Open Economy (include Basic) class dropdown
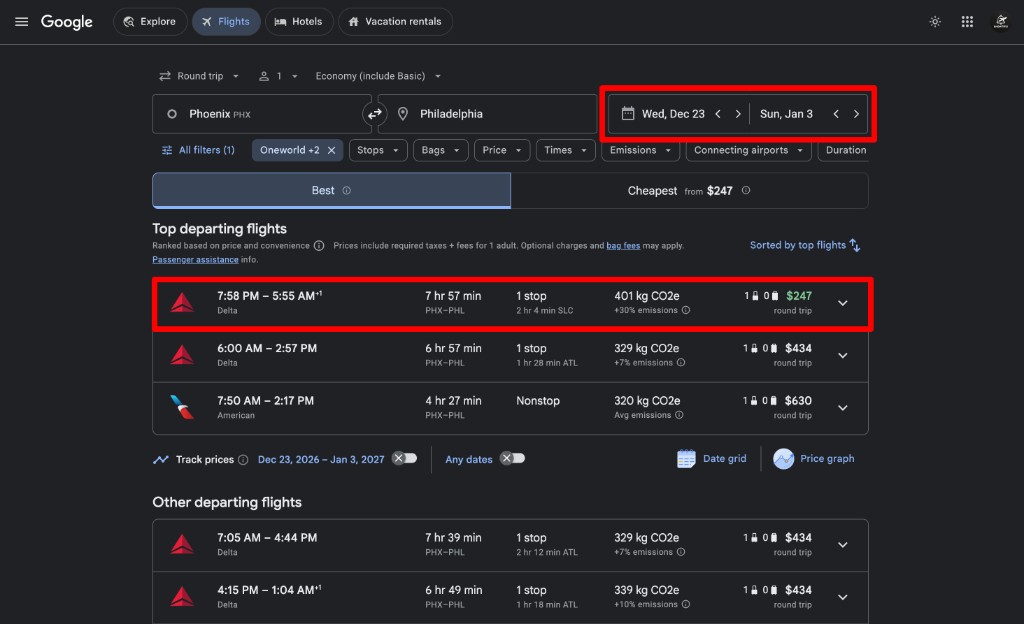The height and width of the screenshot is (624, 1024). [378, 76]
